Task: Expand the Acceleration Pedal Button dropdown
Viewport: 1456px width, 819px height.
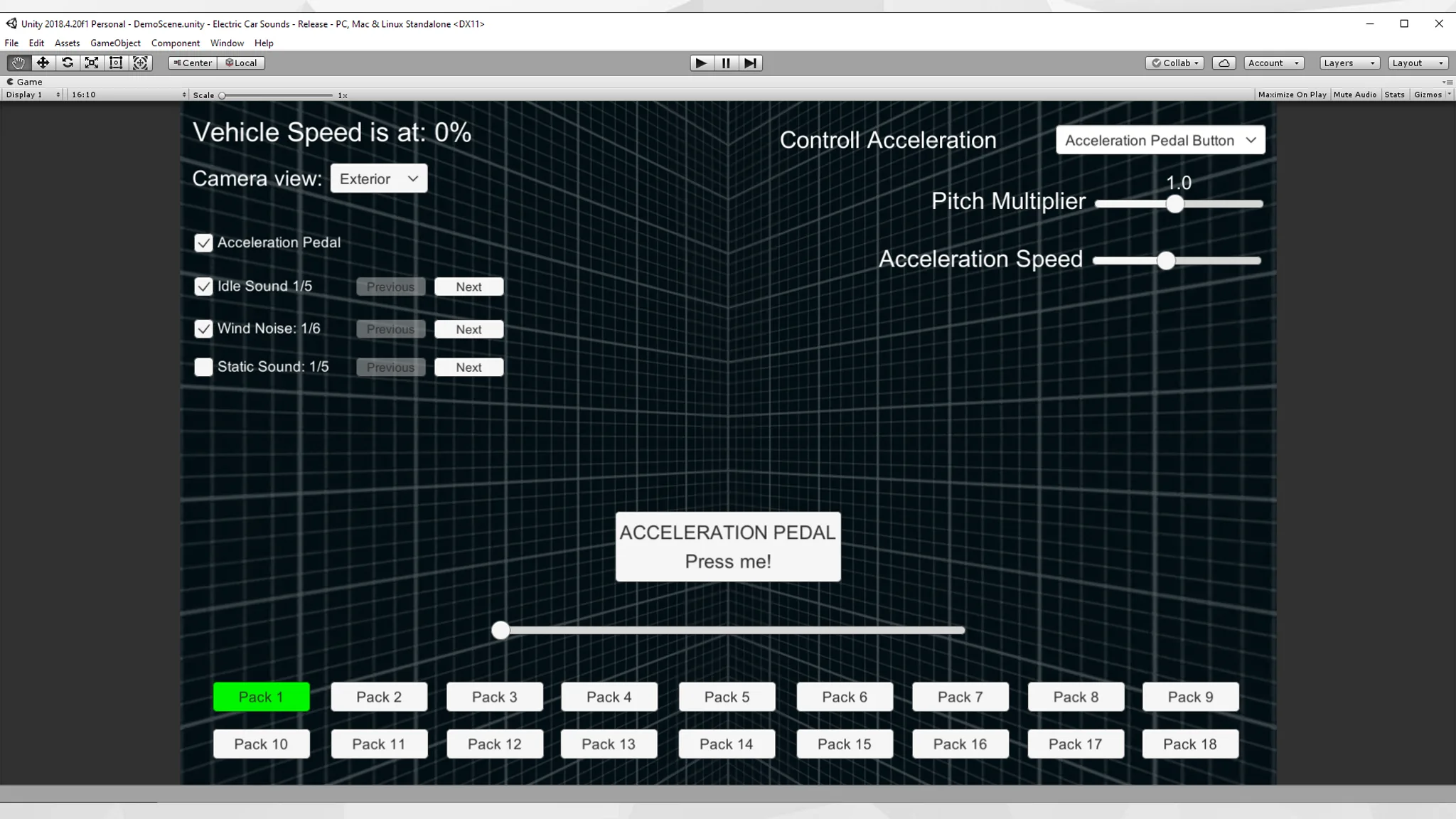Action: [x=1160, y=140]
